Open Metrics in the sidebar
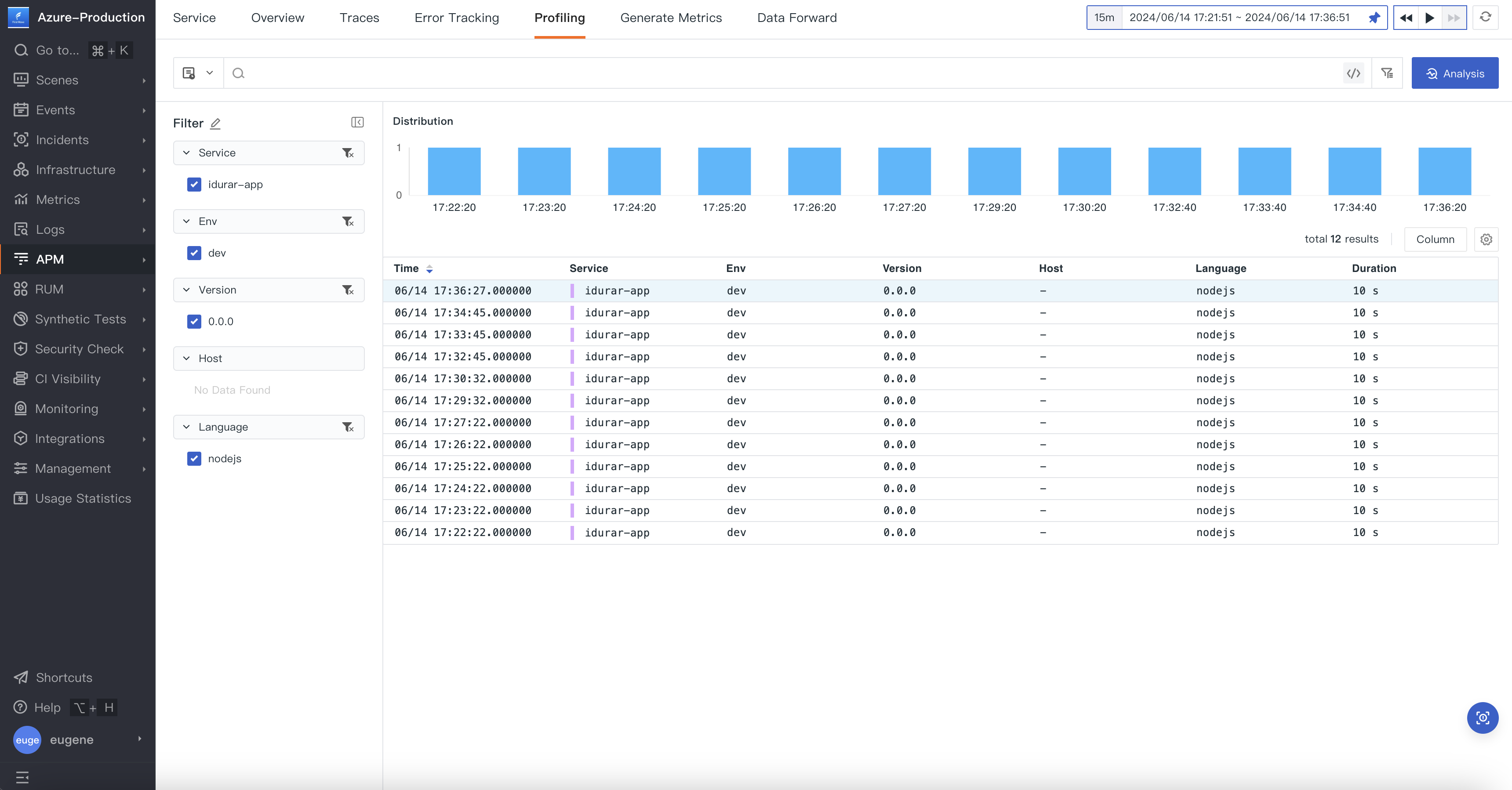The image size is (1512, 790). point(77,199)
